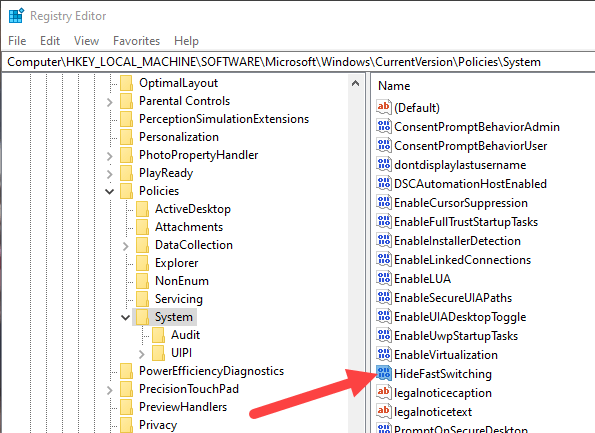The image size is (595, 433).
Task: Expand the PrecisionTouchPad key
Action: [x=110, y=390]
